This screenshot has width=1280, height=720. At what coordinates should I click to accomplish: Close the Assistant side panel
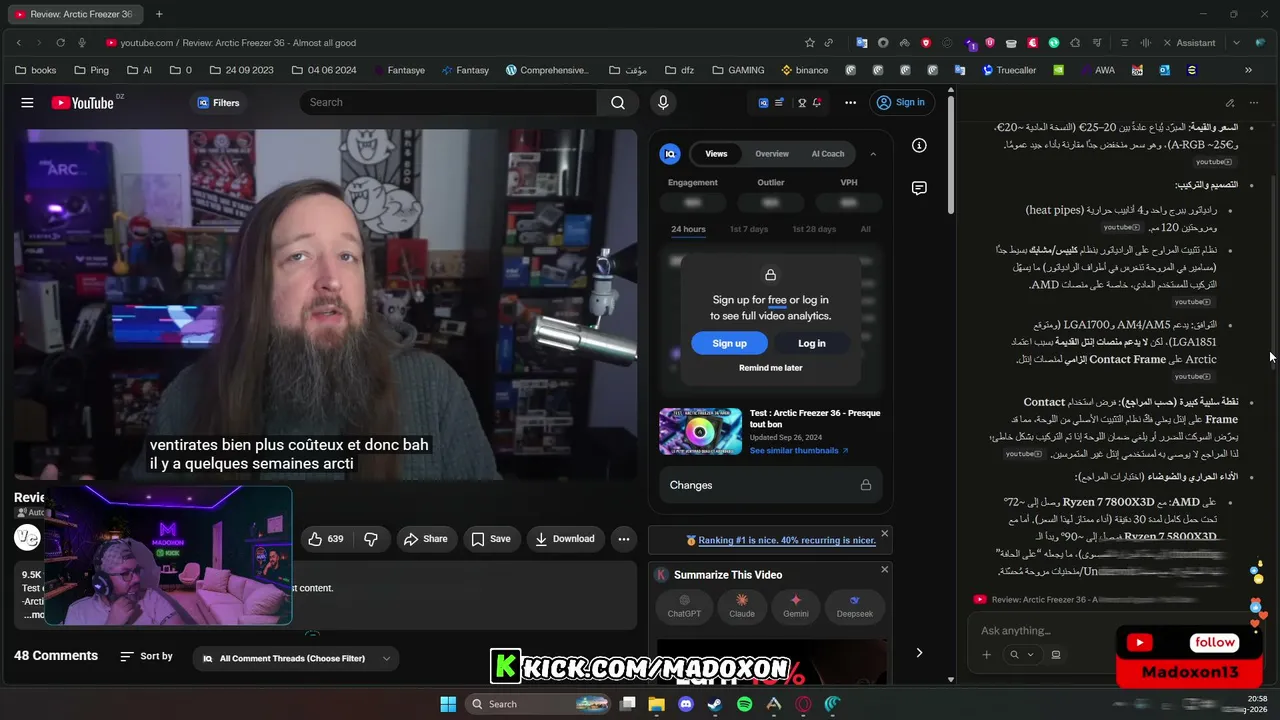[x=1167, y=43]
